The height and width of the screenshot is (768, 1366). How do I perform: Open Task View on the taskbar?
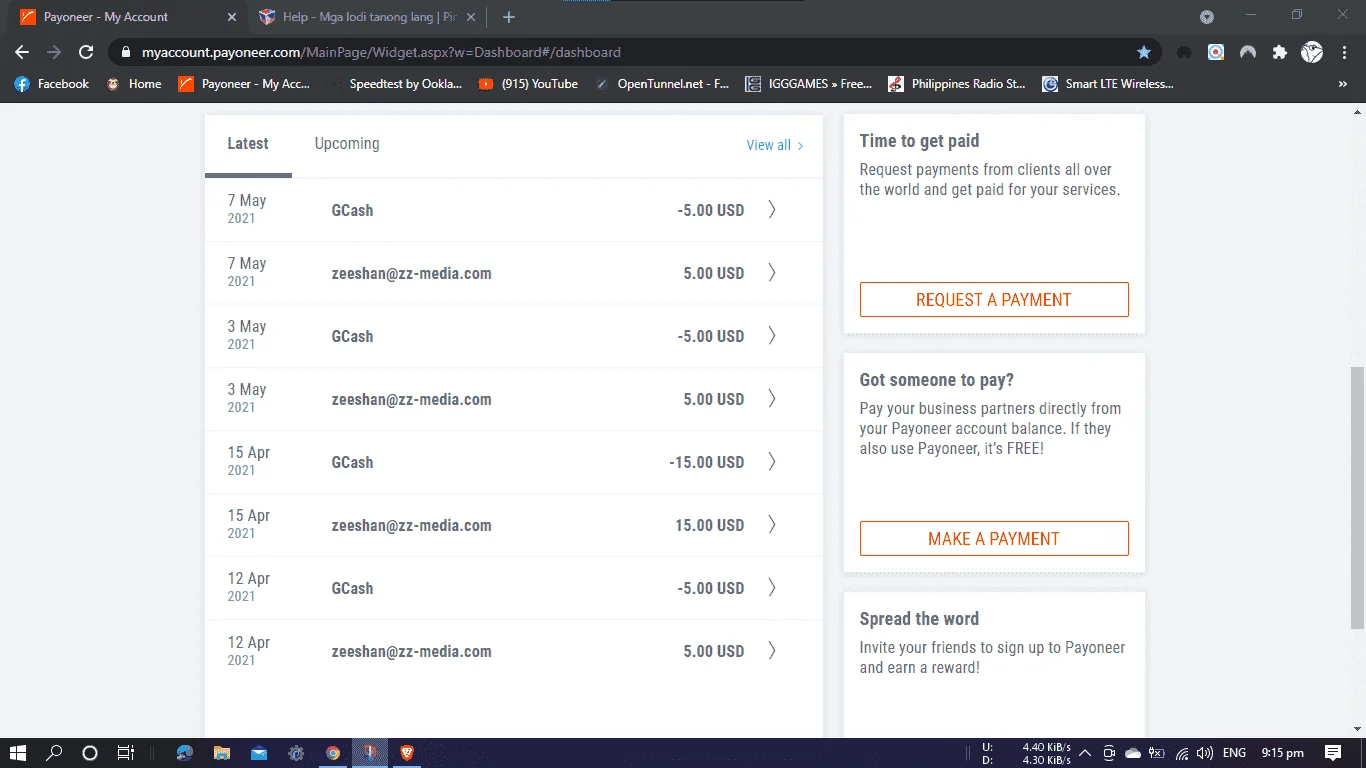(125, 753)
